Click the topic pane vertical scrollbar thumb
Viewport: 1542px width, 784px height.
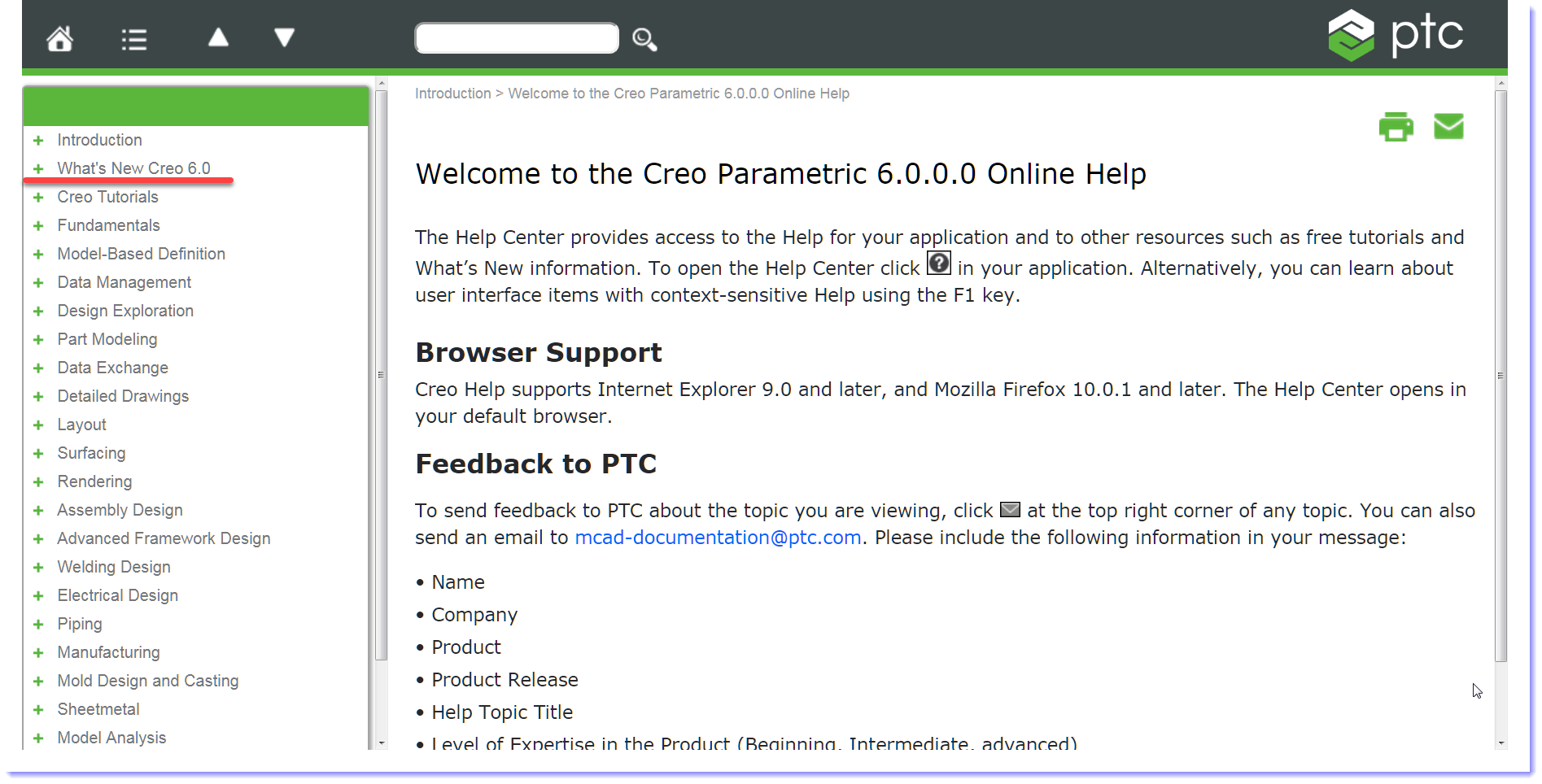(x=1501, y=376)
